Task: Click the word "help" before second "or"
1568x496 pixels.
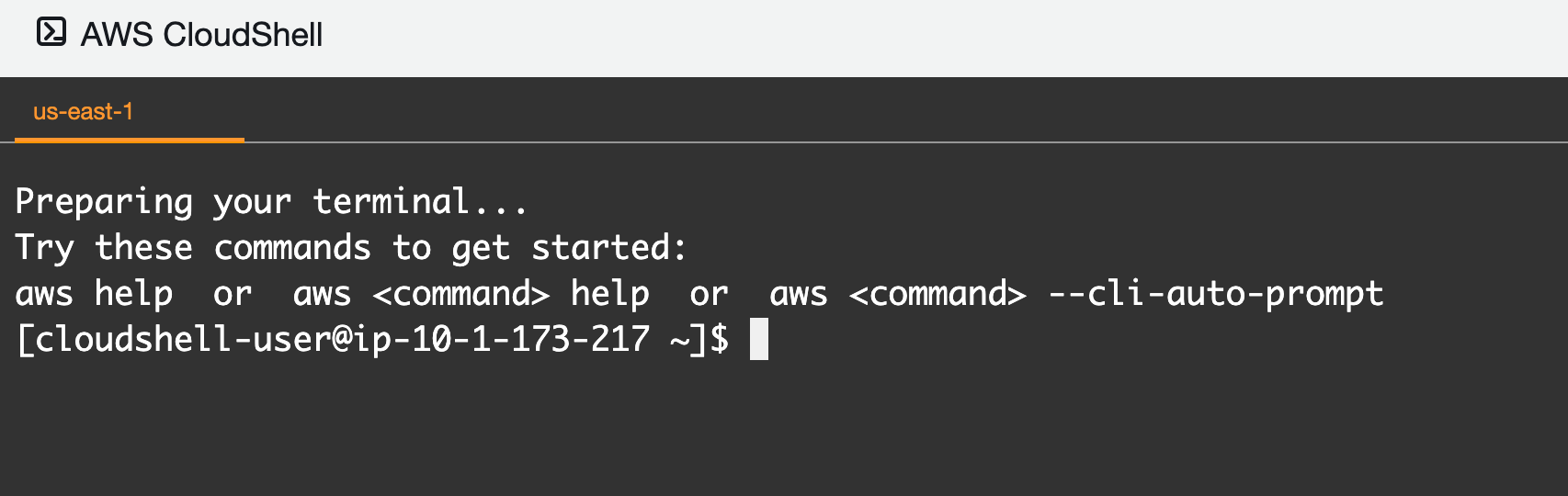Action: coord(610,294)
